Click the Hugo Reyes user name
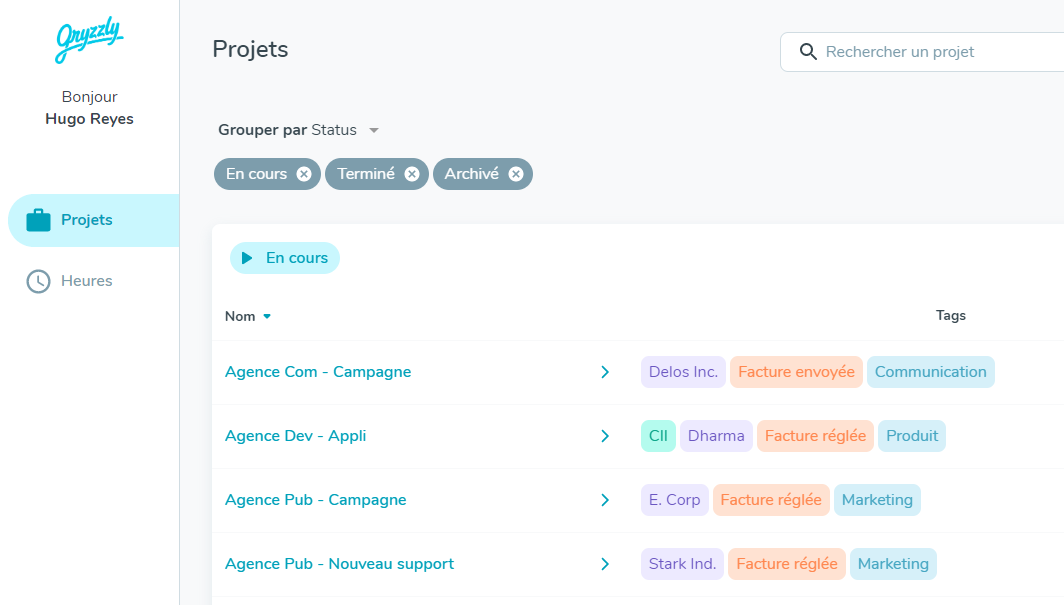This screenshot has width=1064, height=605. 90,119
